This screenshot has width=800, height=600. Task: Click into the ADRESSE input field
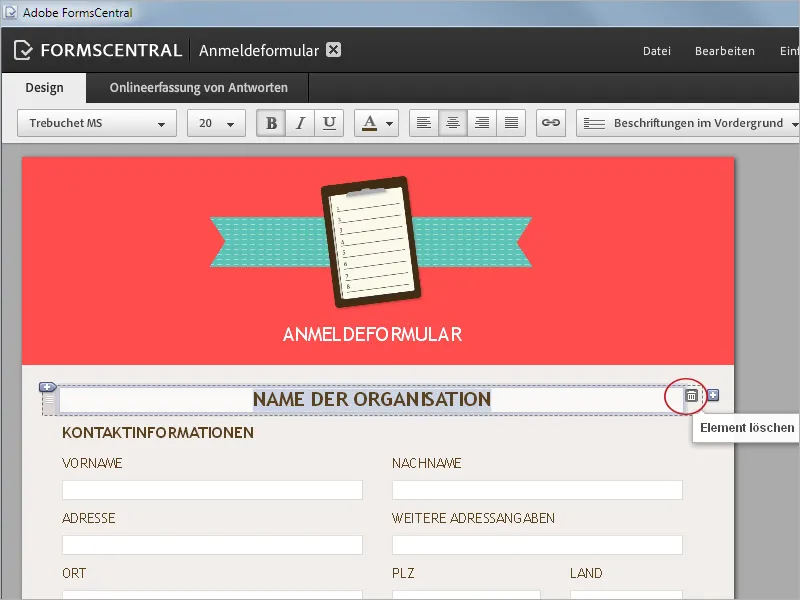point(212,545)
